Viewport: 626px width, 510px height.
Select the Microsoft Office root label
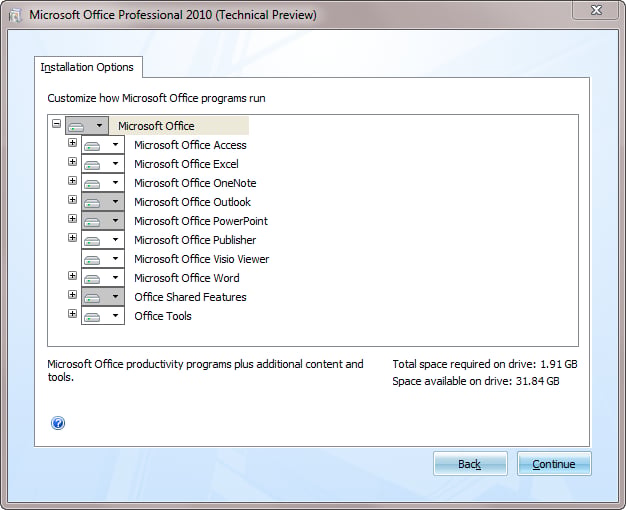coord(156,126)
